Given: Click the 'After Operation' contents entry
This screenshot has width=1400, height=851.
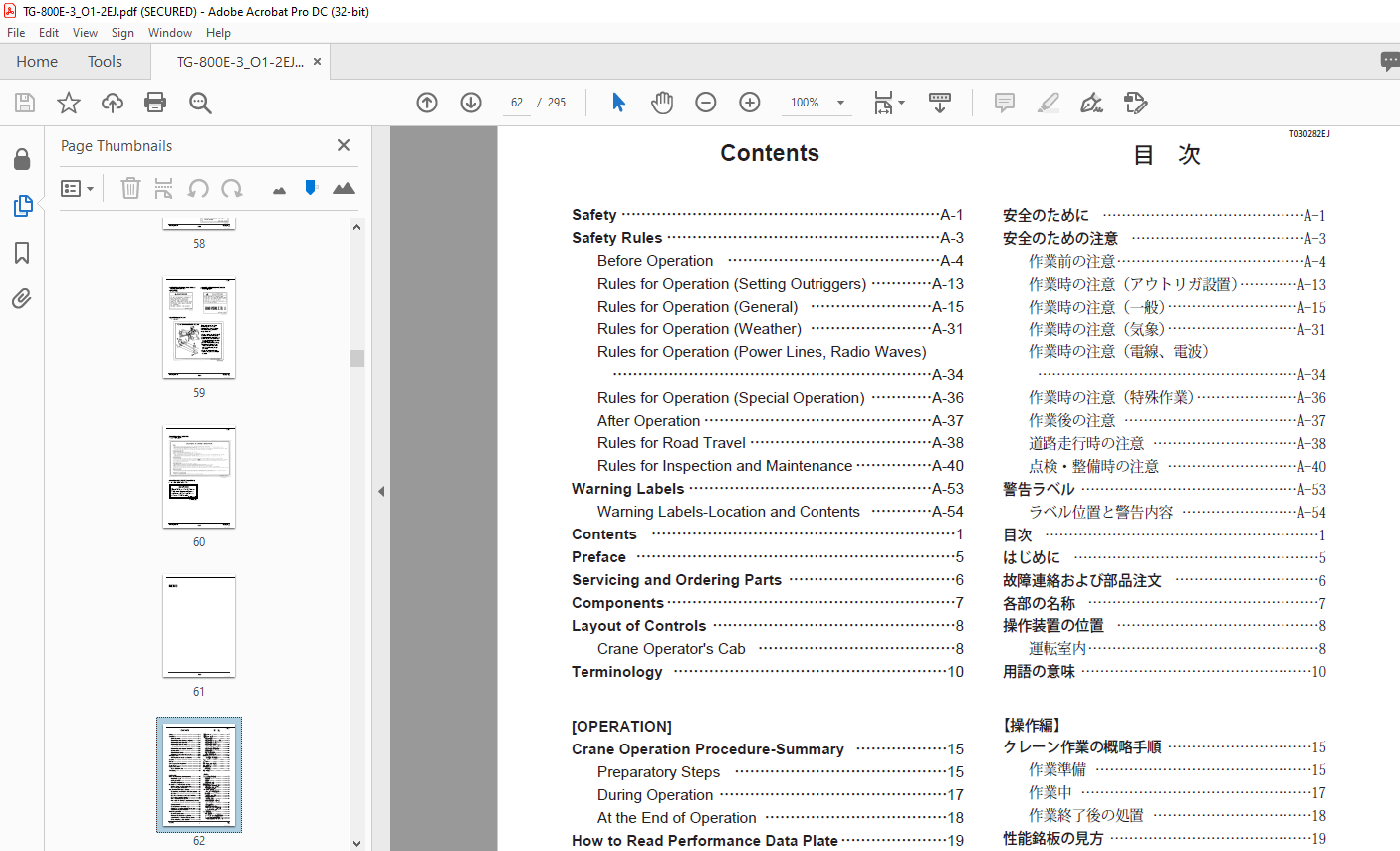Looking at the screenshot, I should point(648,421).
